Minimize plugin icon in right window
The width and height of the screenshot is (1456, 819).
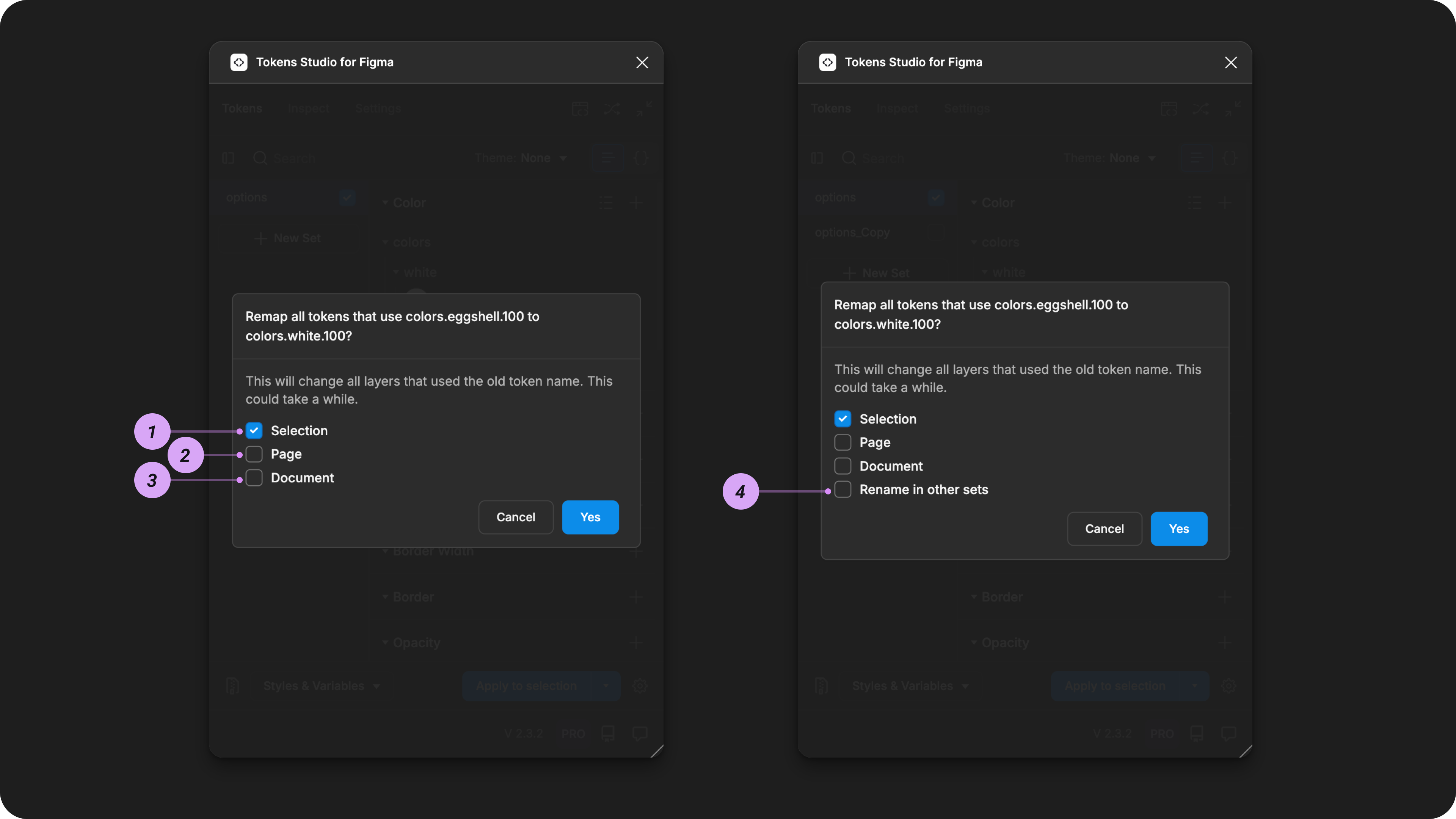pyautogui.click(x=1233, y=108)
